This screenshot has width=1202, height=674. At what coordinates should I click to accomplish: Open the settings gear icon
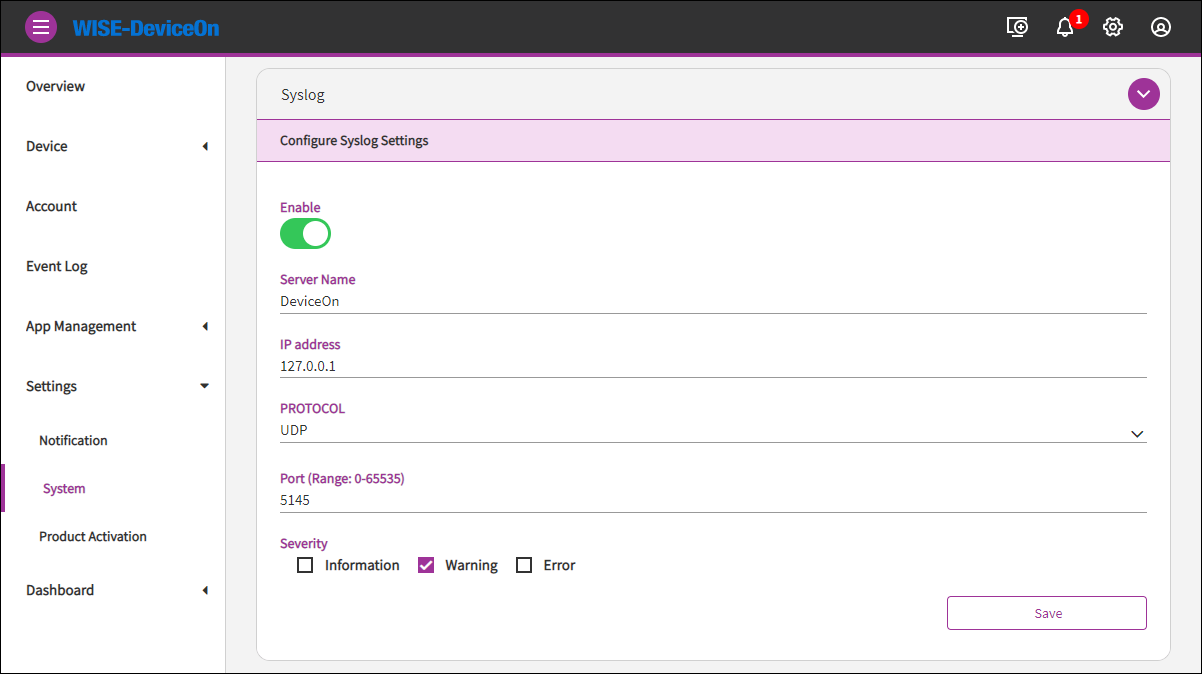[1113, 27]
